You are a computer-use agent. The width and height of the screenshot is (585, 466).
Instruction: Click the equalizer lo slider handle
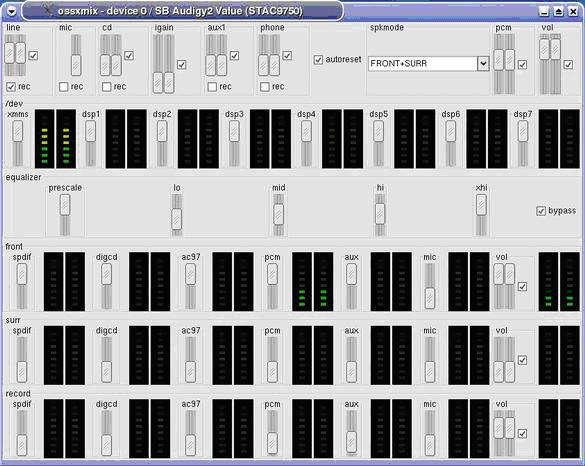[177, 219]
